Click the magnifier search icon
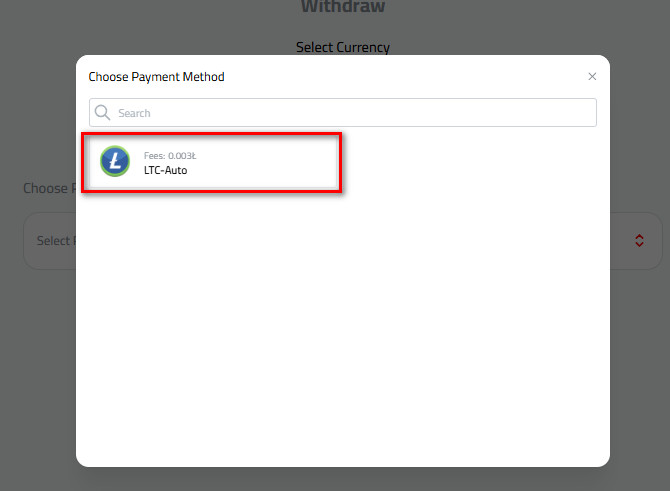This screenshot has width=670, height=491. coord(103,113)
